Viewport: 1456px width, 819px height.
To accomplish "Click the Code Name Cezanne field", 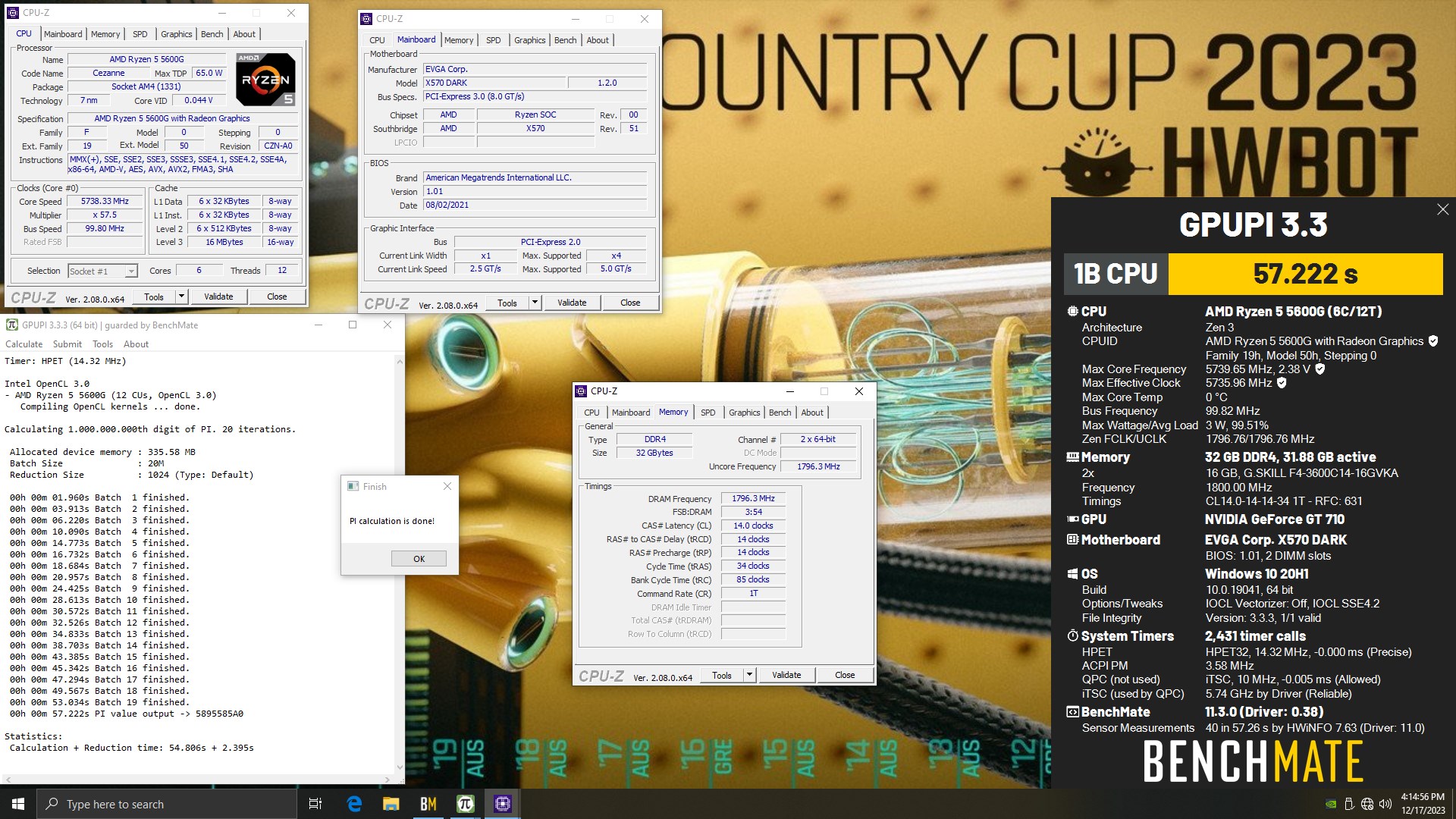I will point(108,74).
